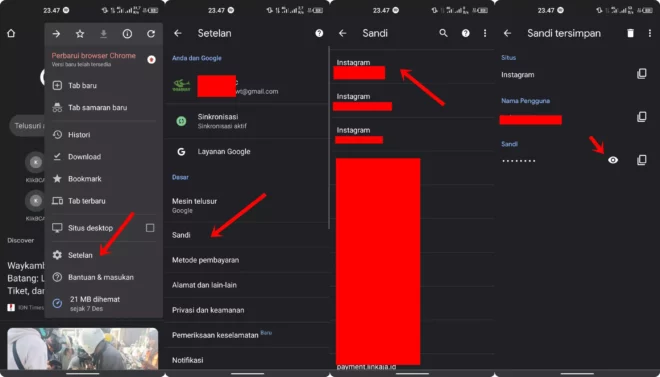Open Privasi dan keamanan
The width and height of the screenshot is (660, 377).
coord(247,310)
